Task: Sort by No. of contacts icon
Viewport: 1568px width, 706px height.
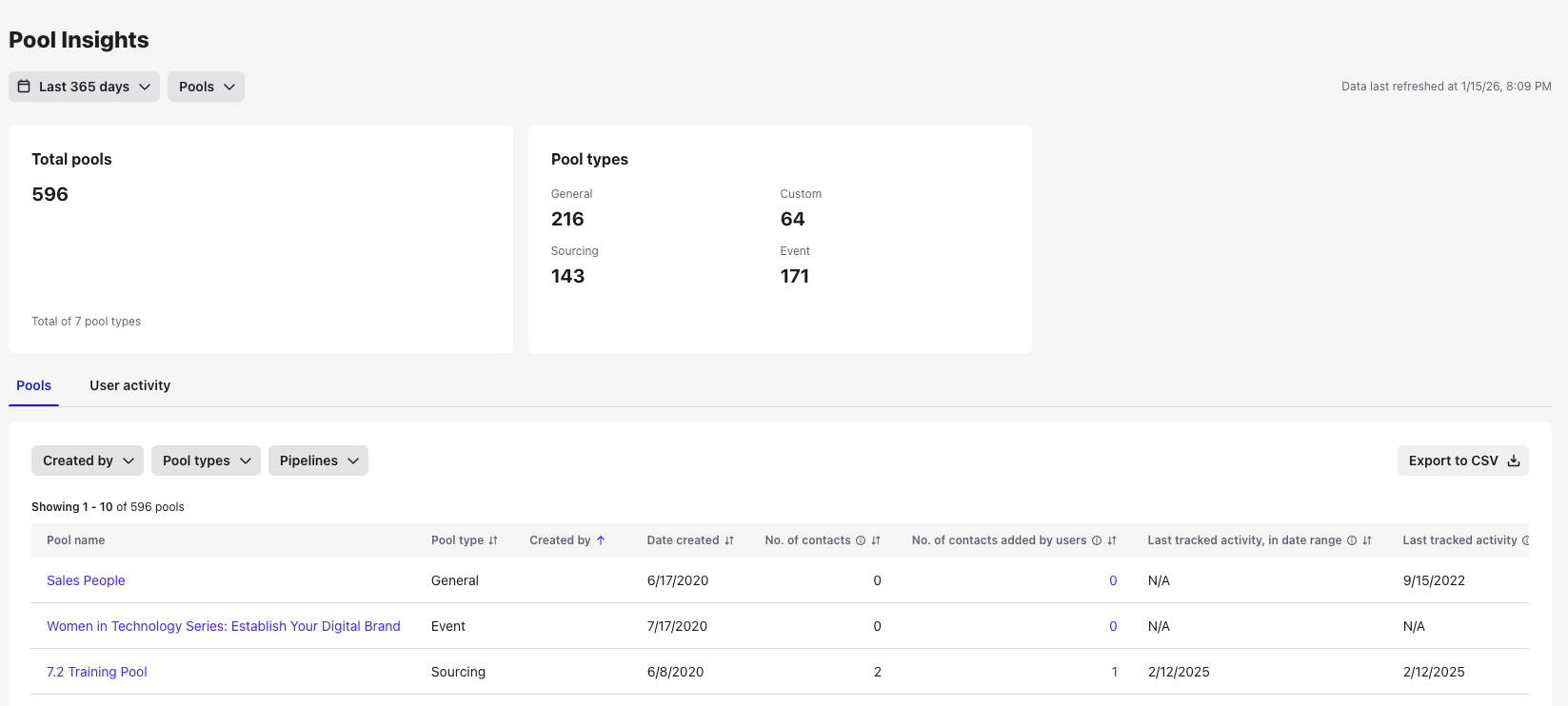Action: (876, 540)
